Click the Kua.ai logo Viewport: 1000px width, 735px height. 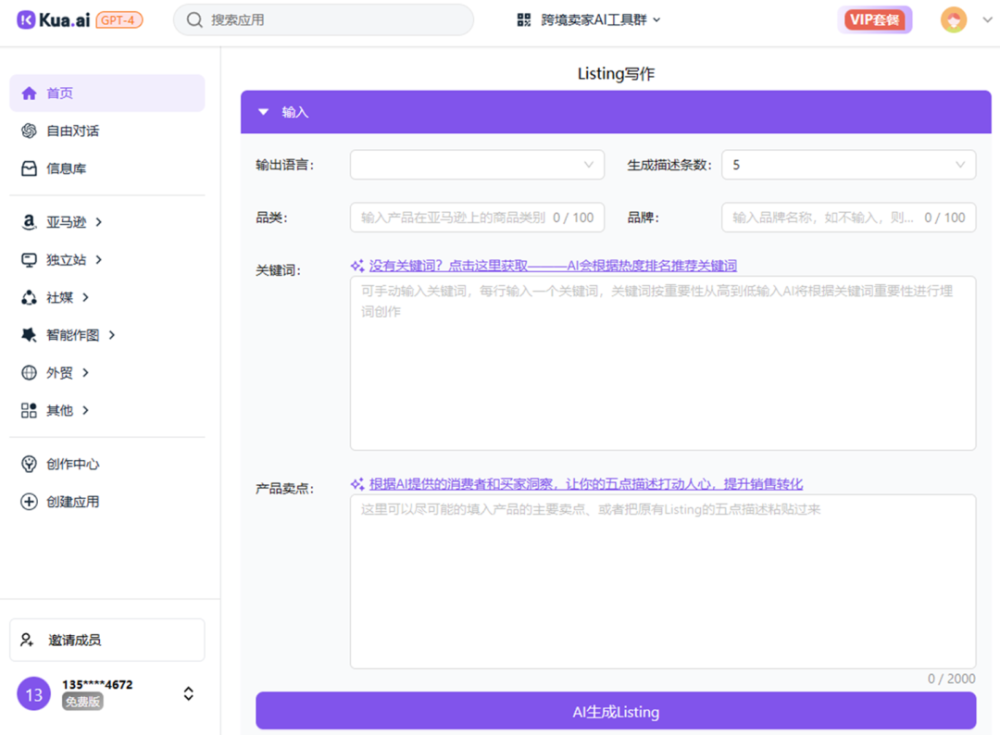click(x=54, y=20)
